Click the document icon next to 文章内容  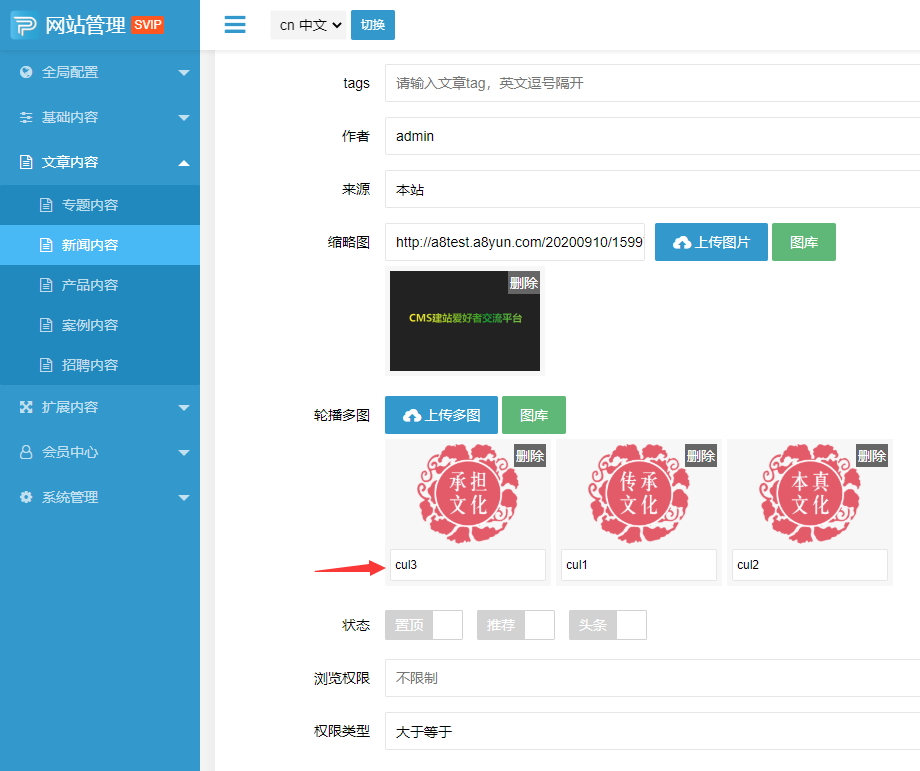click(24, 162)
